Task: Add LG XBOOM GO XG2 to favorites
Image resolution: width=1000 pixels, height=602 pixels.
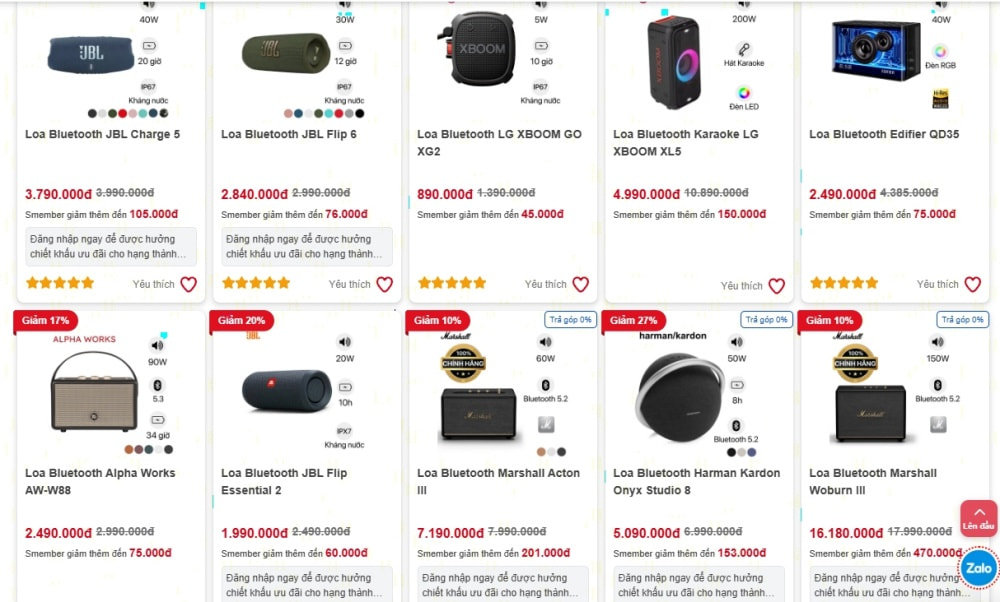Action: pyautogui.click(x=580, y=284)
